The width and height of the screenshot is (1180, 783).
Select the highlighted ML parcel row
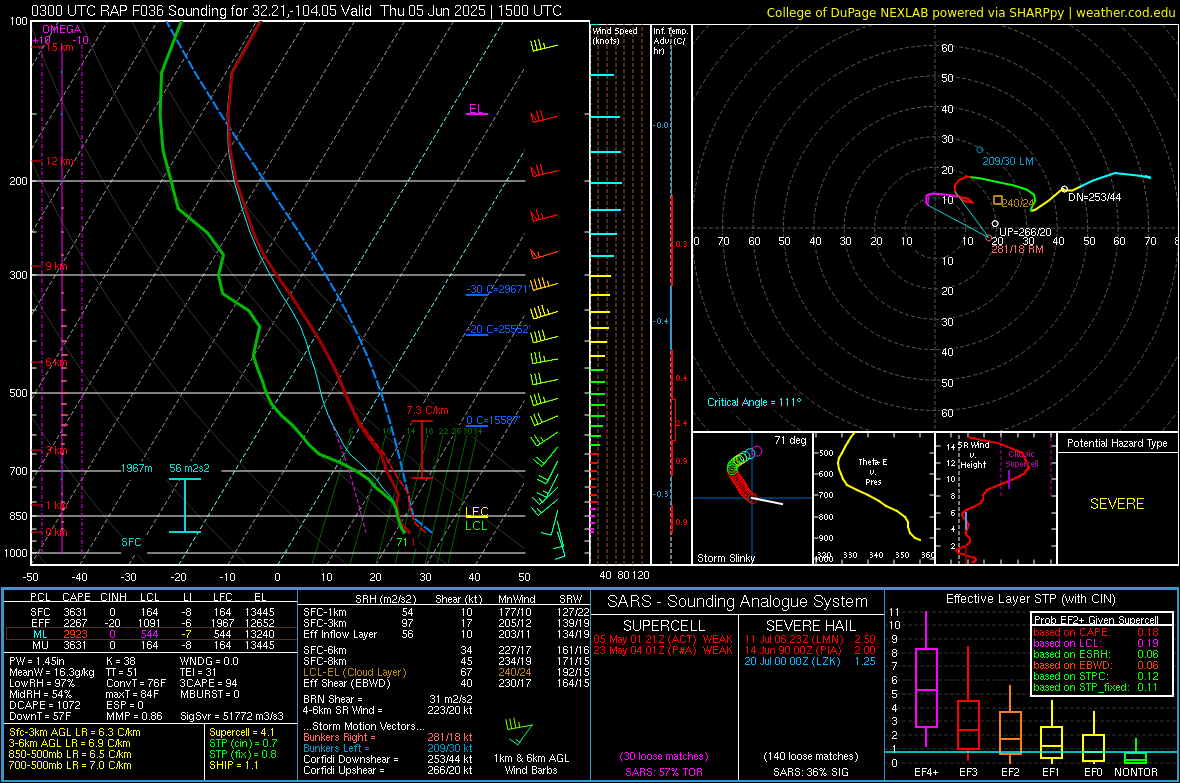151,634
